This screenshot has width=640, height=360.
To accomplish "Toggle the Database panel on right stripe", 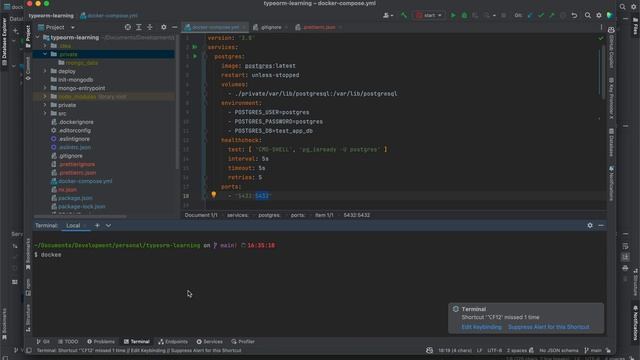I will tap(611, 142).
